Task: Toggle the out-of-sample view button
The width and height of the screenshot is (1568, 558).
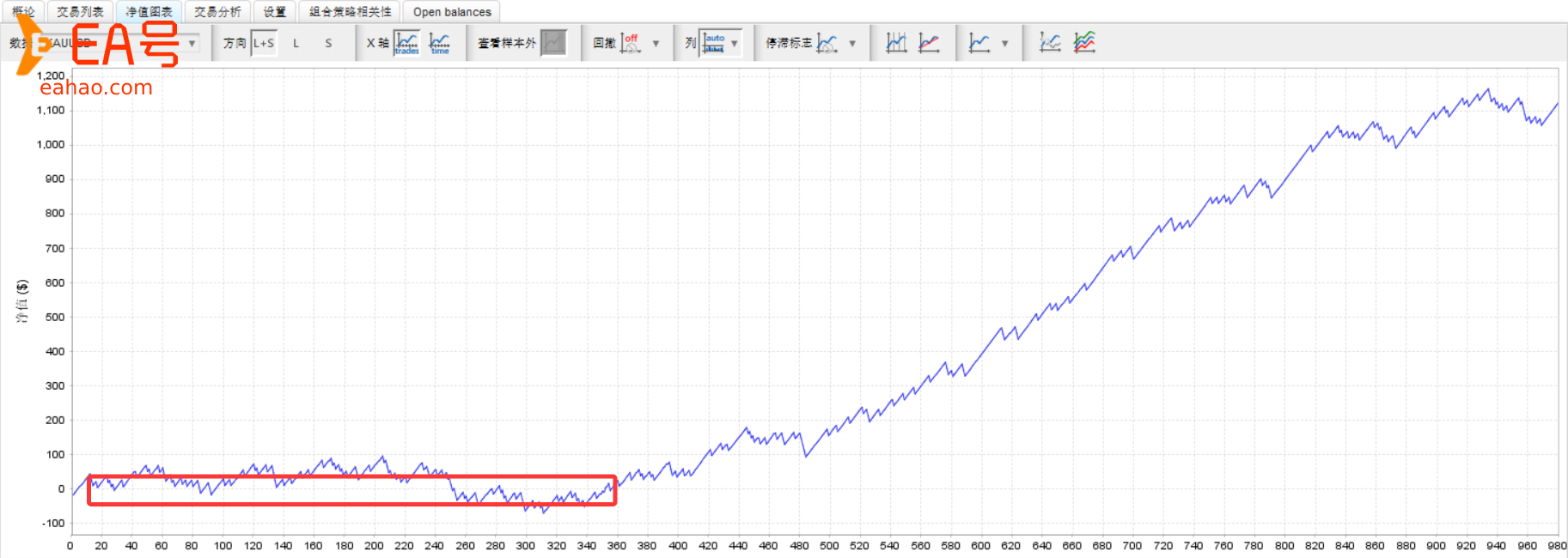Action: coord(554,43)
